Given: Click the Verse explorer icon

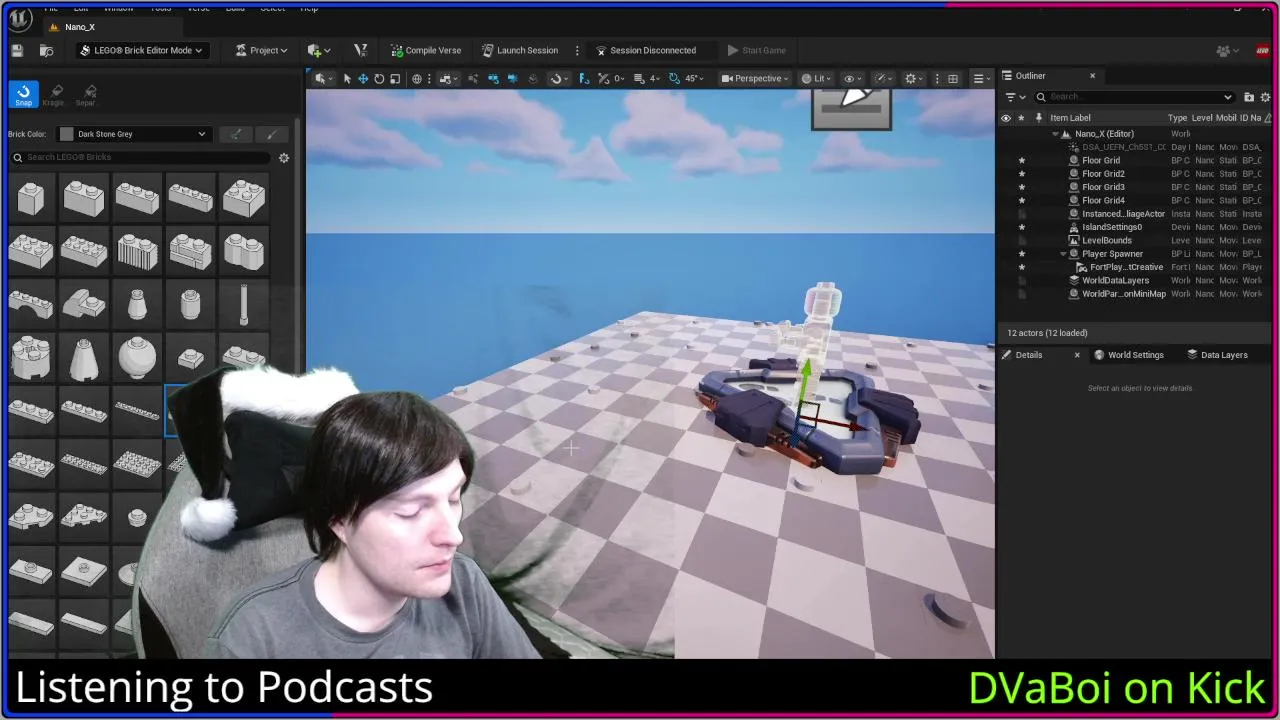Looking at the screenshot, I should coord(361,50).
